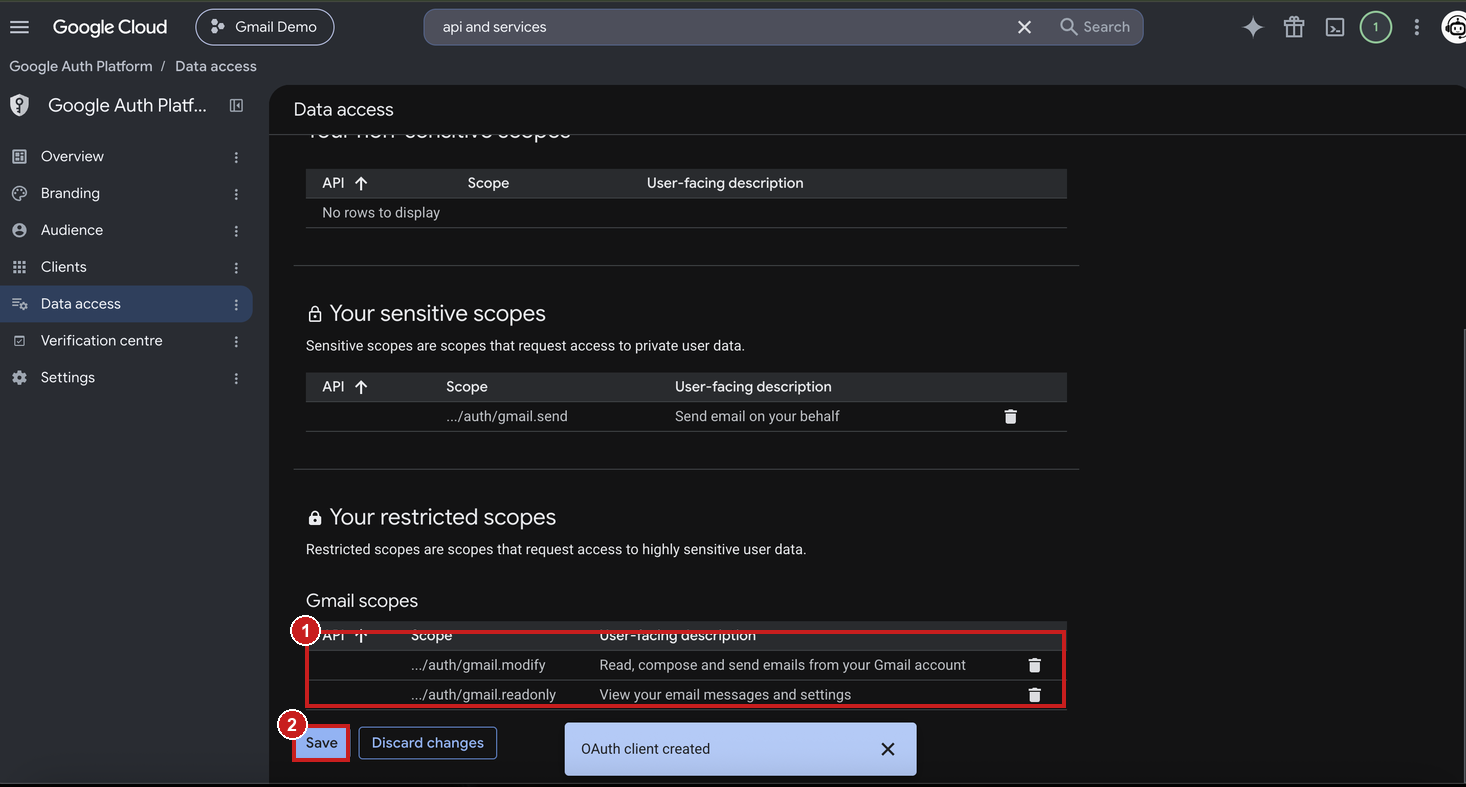Open Settings in sidebar

[68, 378]
